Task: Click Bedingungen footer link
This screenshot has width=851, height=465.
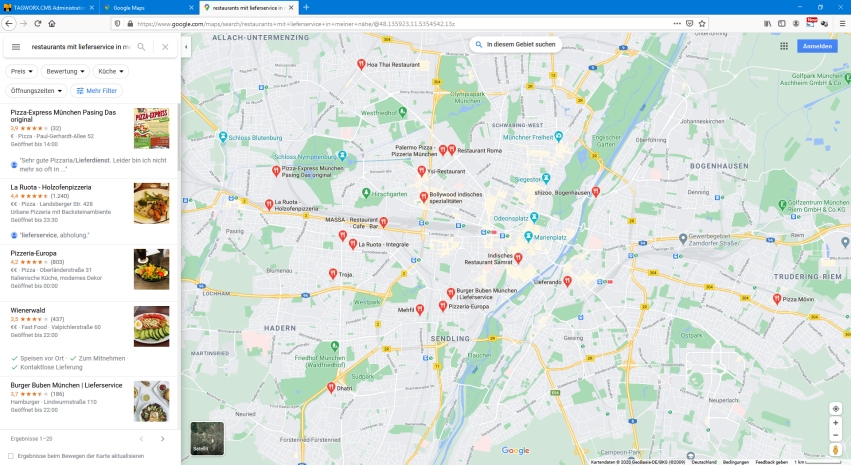Action: pyautogui.click(x=735, y=462)
